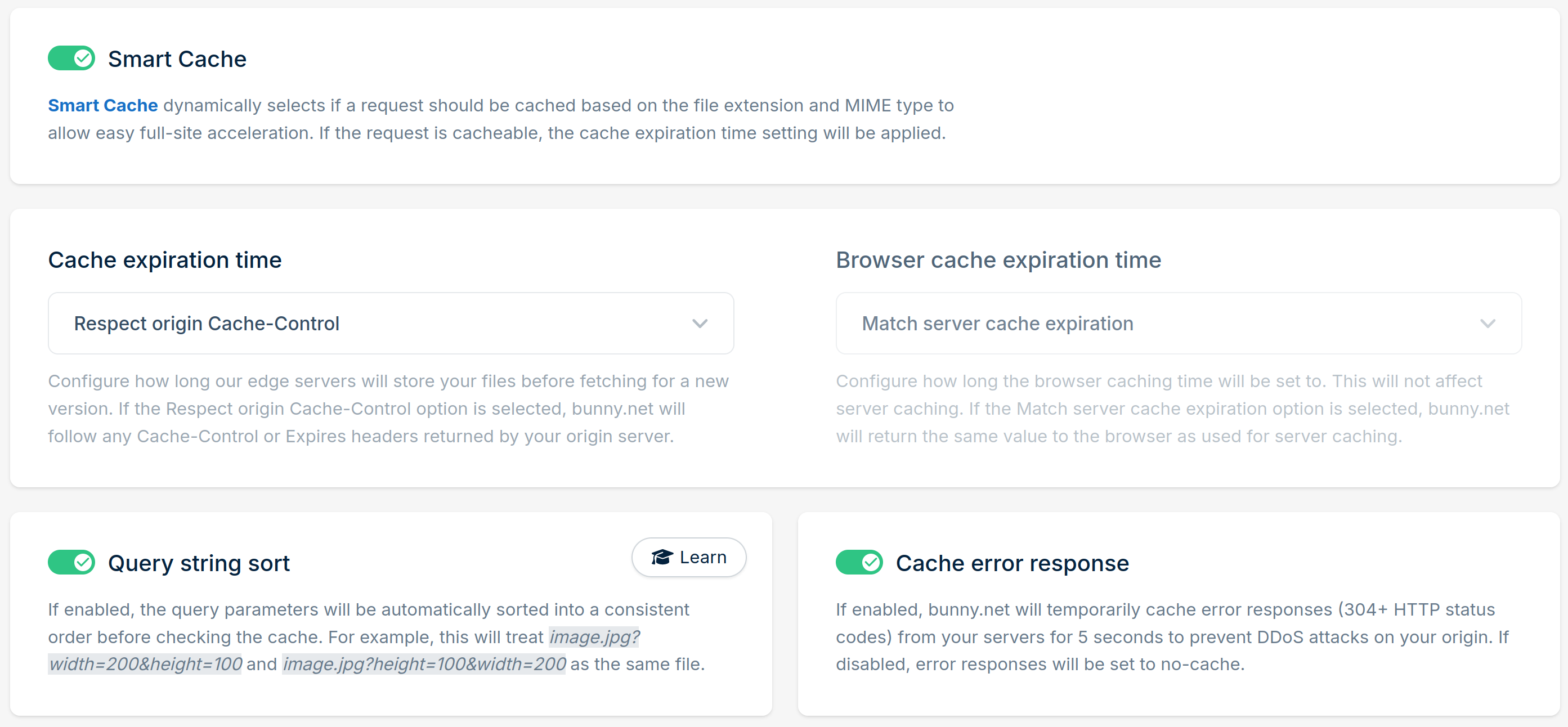The width and height of the screenshot is (1568, 727).
Task: Click the chevron icon on the Browser cache expiration dropdown
Action: click(1488, 323)
